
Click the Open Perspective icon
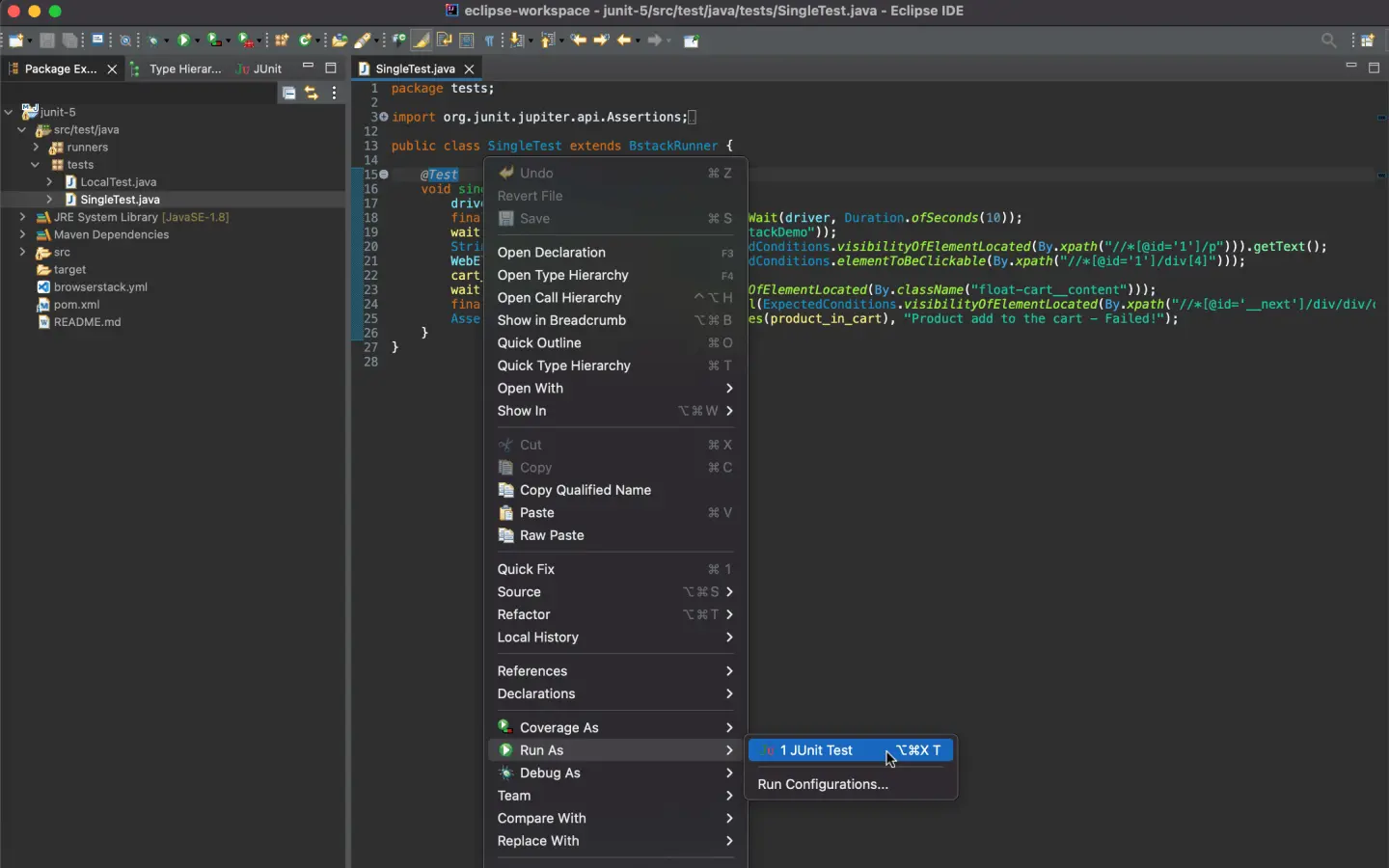coord(1367,41)
